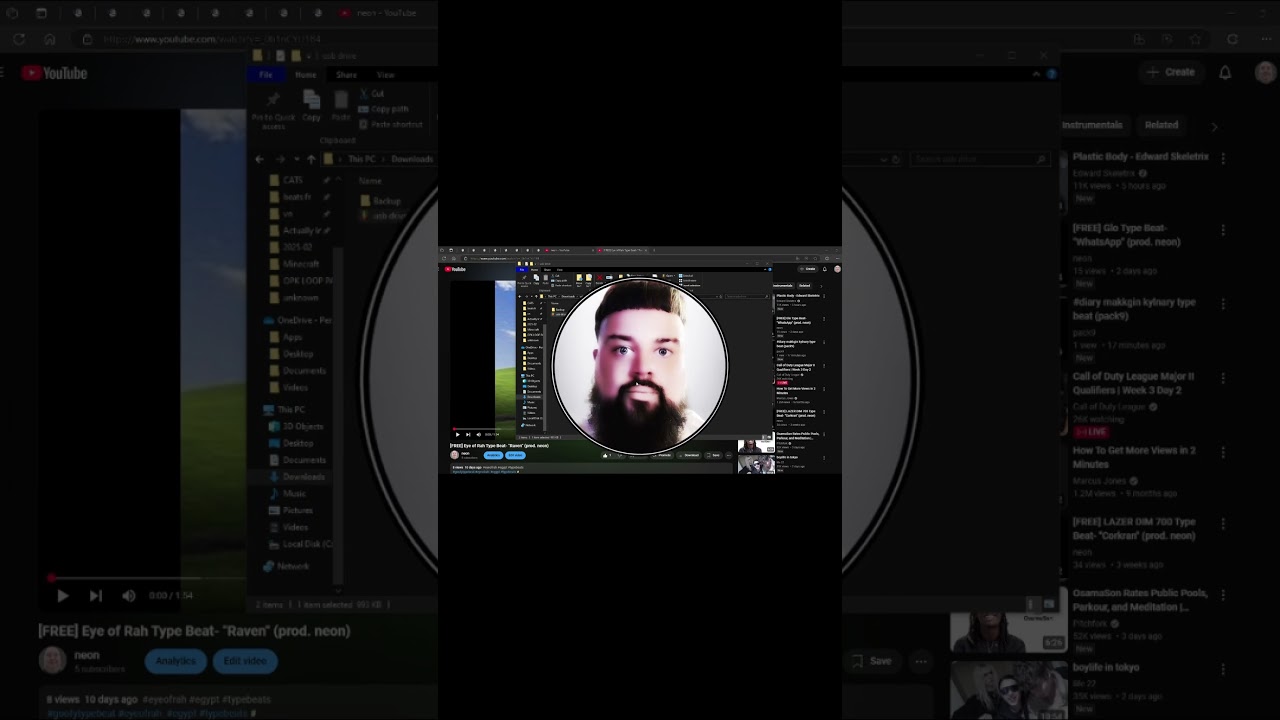This screenshot has height=720, width=1280.
Task: Open the Share tab in the Explorer ribbon
Action: (x=346, y=75)
